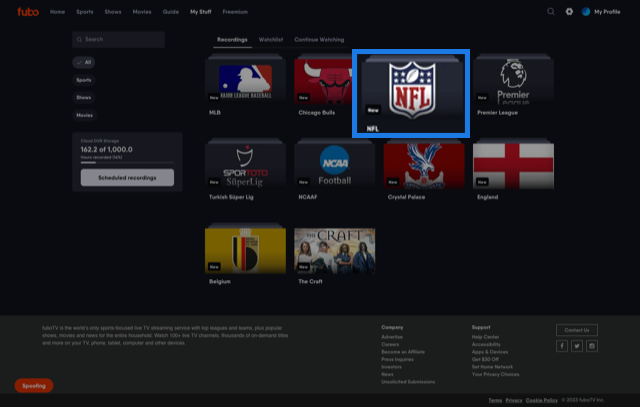The image size is (640, 407).
Task: Click the Contact Us button
Action: [x=577, y=329]
